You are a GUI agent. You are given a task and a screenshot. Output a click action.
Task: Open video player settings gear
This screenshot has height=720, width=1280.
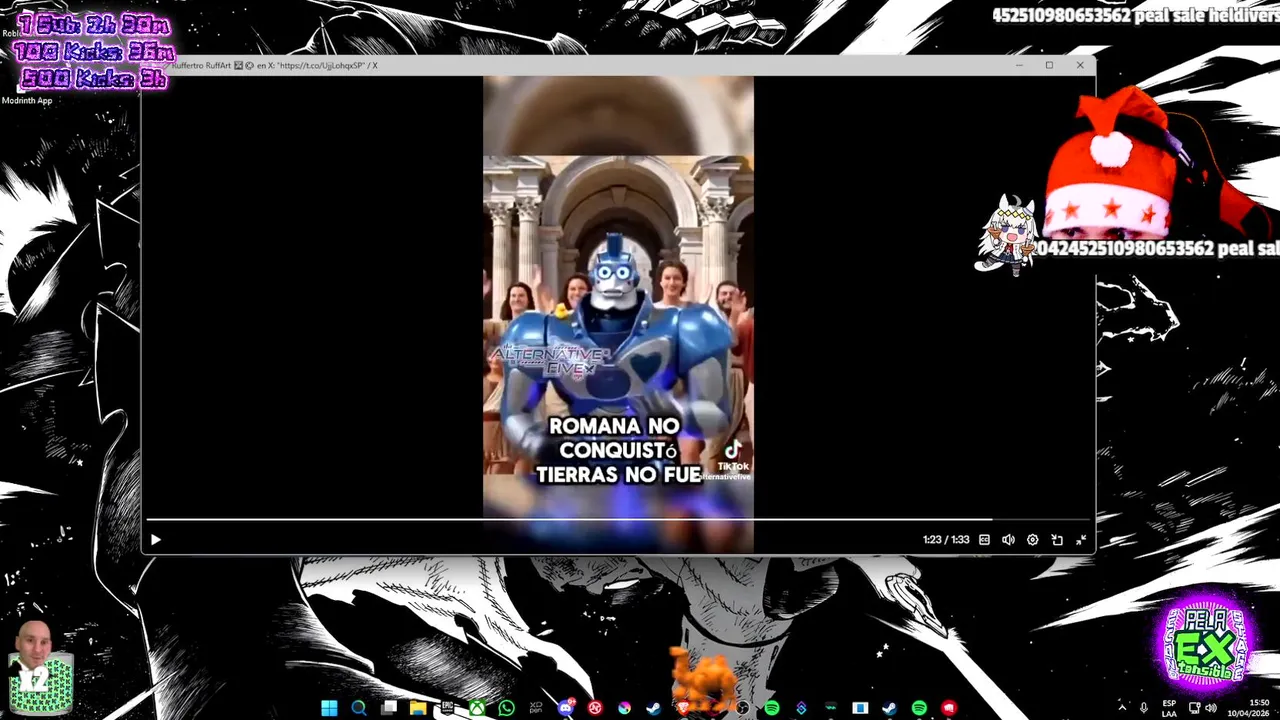coord(1032,540)
